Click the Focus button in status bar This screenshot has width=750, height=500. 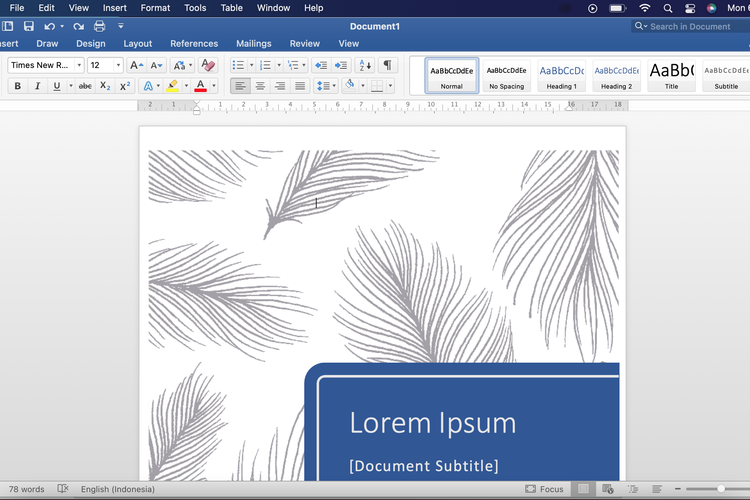click(x=545, y=489)
